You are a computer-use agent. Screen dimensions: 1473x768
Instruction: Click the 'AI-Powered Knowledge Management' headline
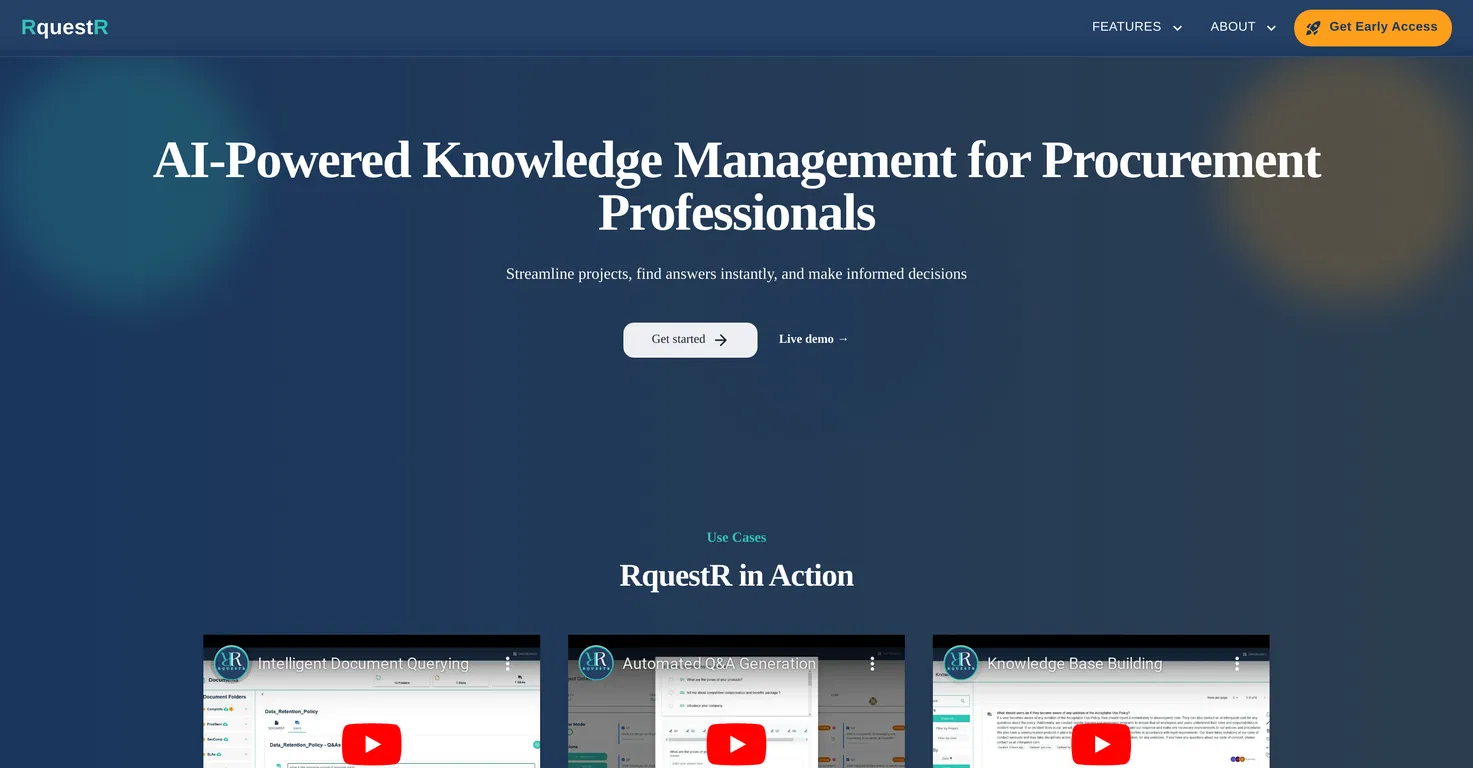737,186
